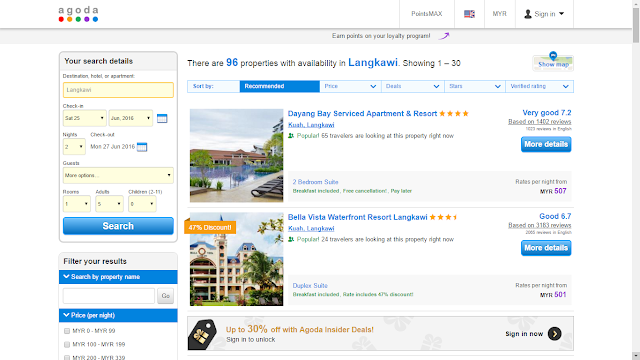Screen dimensions: 640x360
Task: Click the purple loyalty program arrow
Action: (x=444, y=36)
